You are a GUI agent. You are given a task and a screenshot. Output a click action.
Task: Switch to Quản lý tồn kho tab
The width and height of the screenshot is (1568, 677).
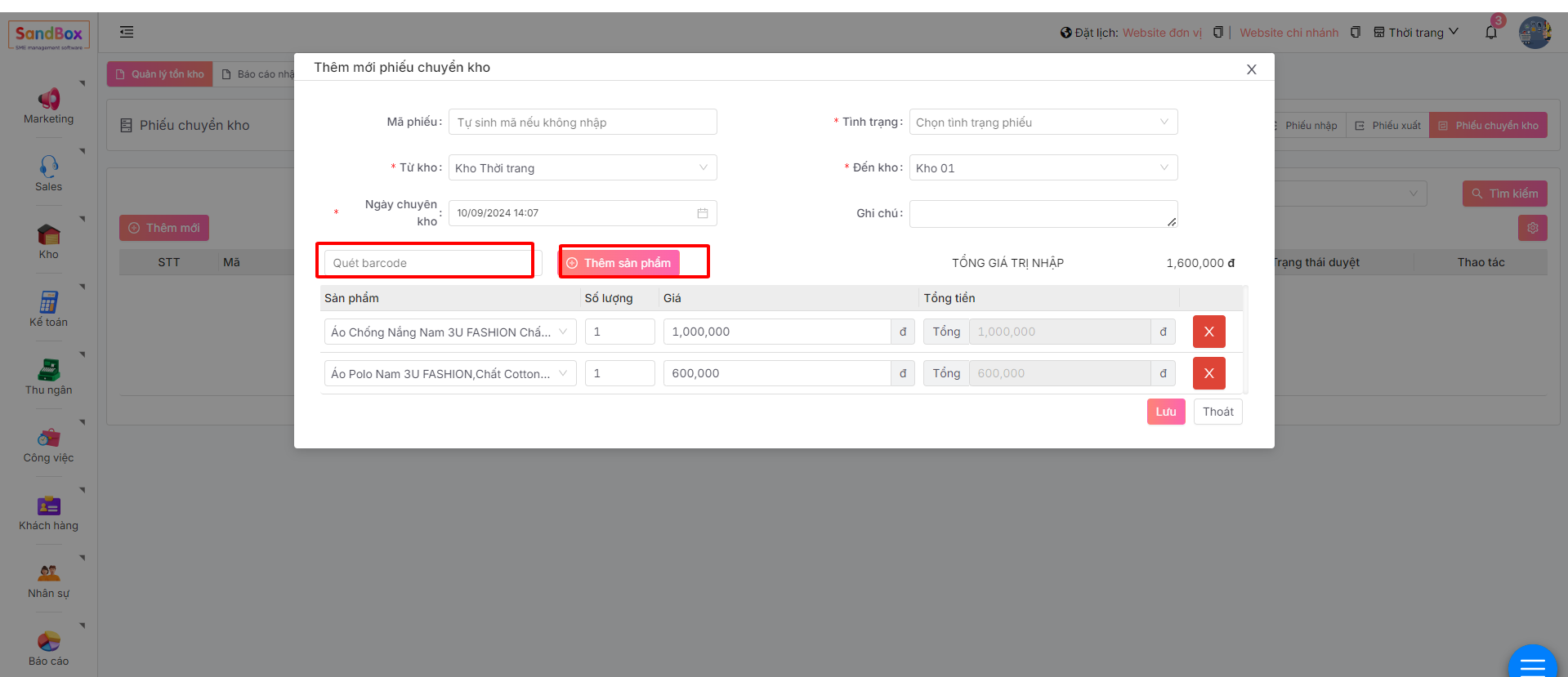pos(160,74)
